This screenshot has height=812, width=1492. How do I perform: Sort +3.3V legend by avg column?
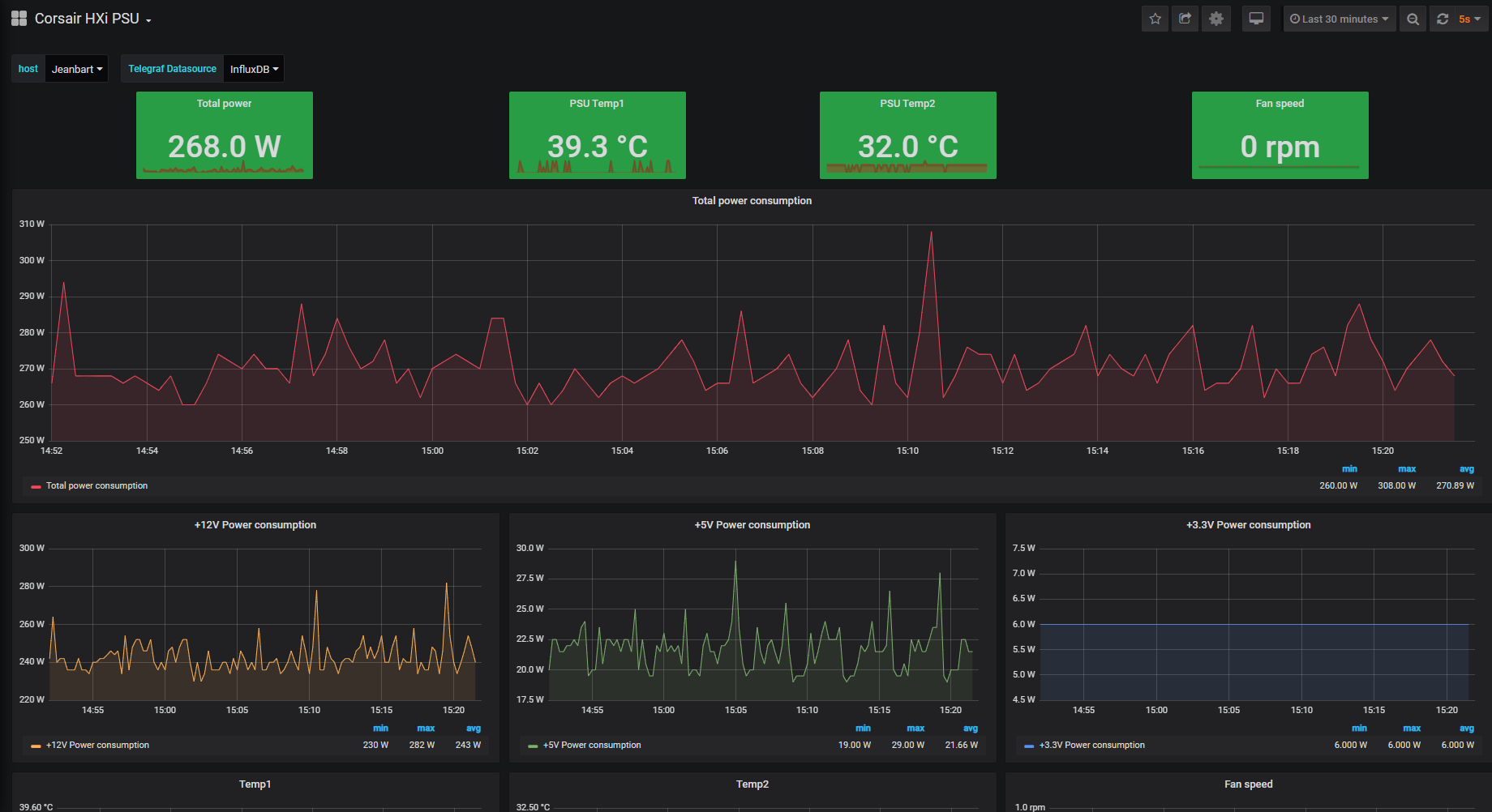[1467, 728]
